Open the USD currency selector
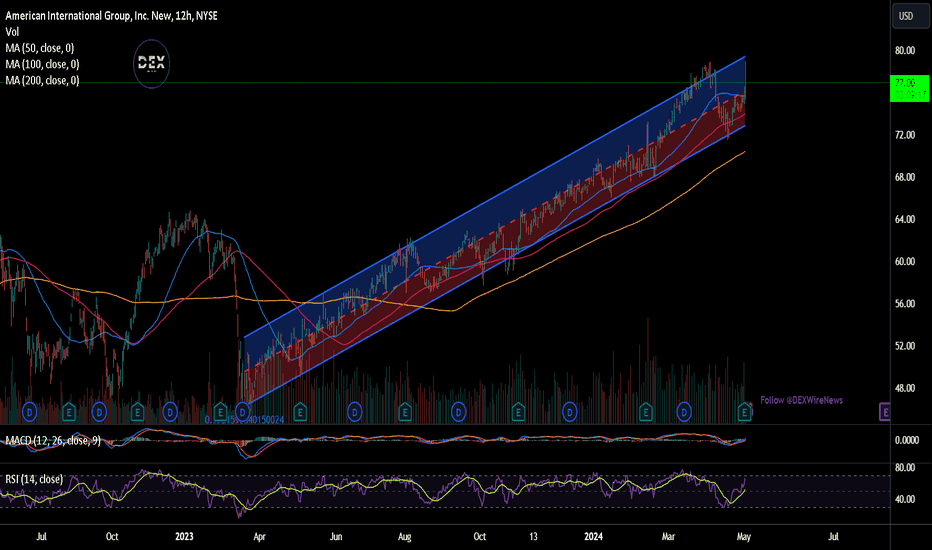 click(911, 16)
